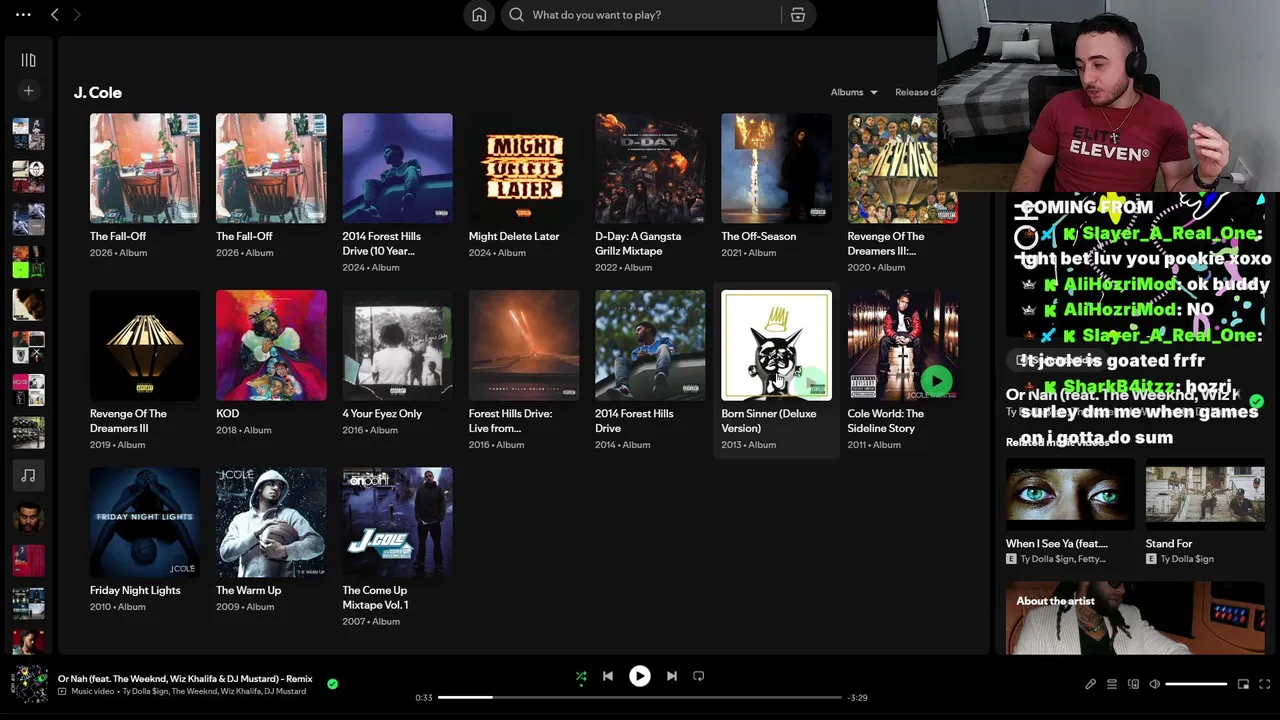Enter full screen with the expand icon

pyautogui.click(x=1265, y=684)
